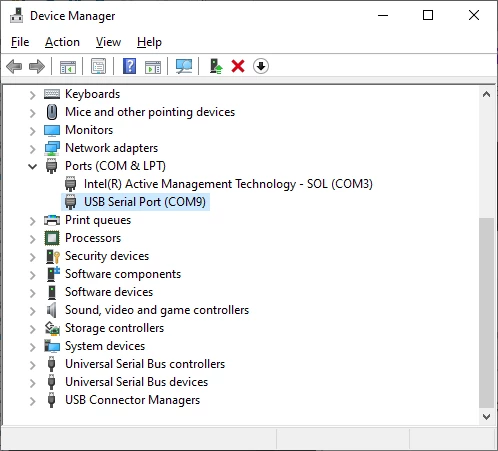Click Scan for hardware changes monitor icon
Image resolution: width=498 pixels, height=451 pixels.
tap(184, 66)
